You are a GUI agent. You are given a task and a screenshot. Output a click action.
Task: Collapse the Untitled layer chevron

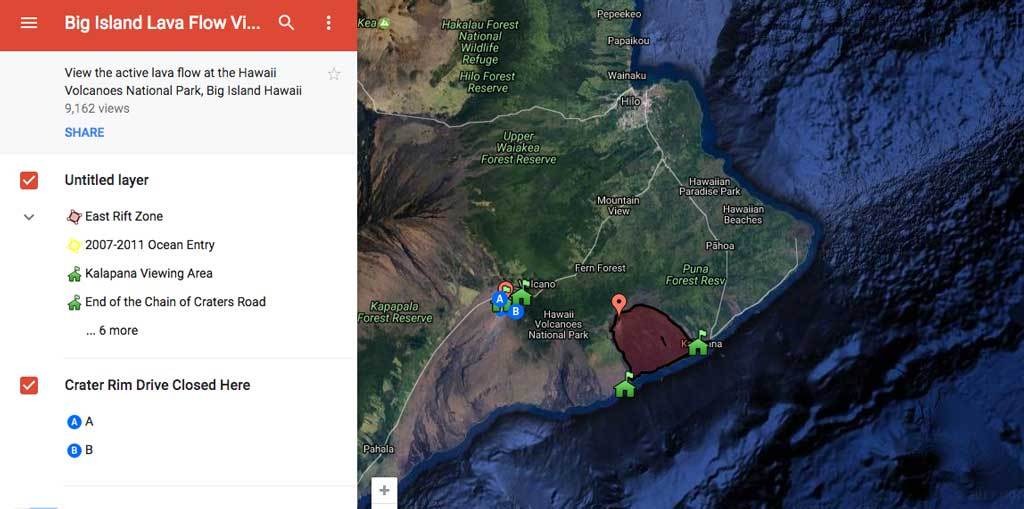(29, 217)
